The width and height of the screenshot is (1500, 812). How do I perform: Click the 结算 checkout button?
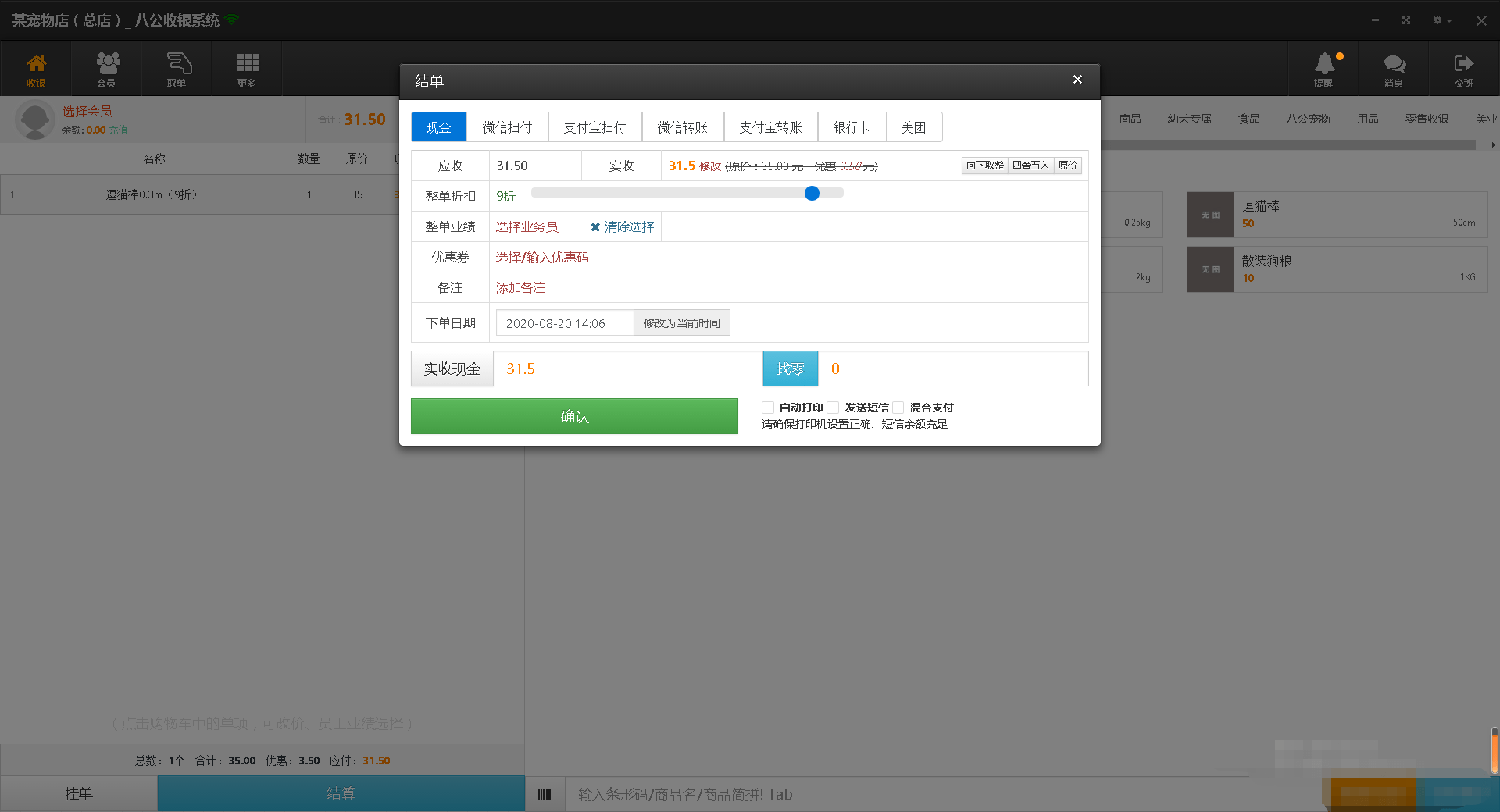pyautogui.click(x=341, y=794)
